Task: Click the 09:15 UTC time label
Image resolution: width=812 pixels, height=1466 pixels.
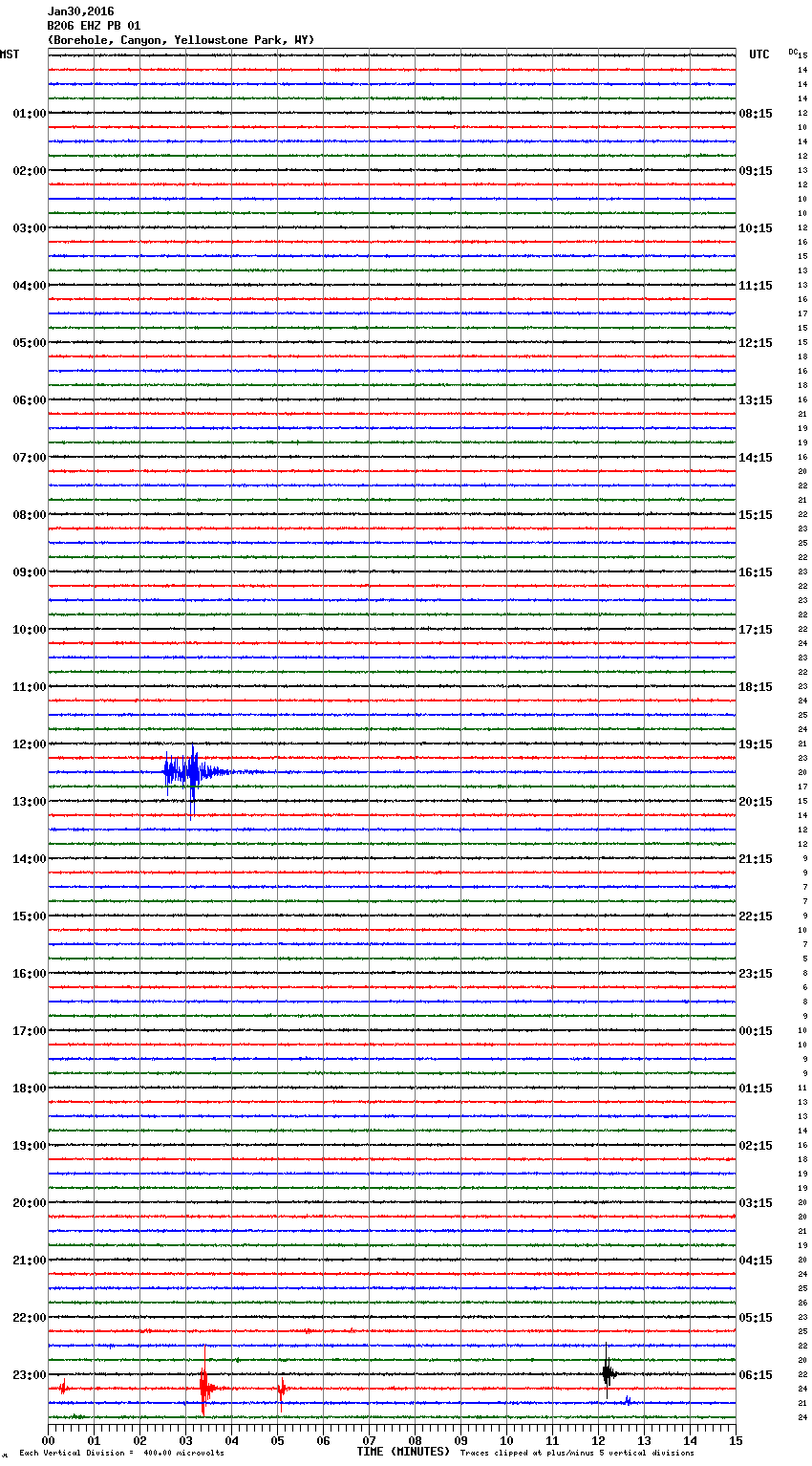Action: click(756, 171)
